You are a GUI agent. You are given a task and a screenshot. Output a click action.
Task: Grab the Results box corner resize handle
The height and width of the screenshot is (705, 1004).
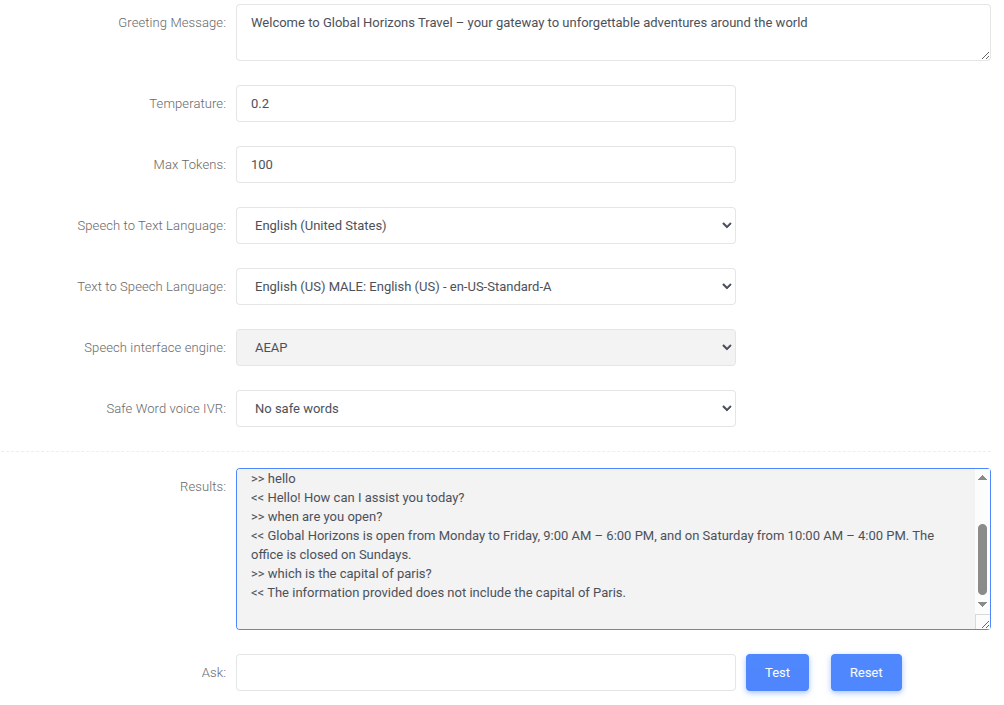click(x=984, y=623)
